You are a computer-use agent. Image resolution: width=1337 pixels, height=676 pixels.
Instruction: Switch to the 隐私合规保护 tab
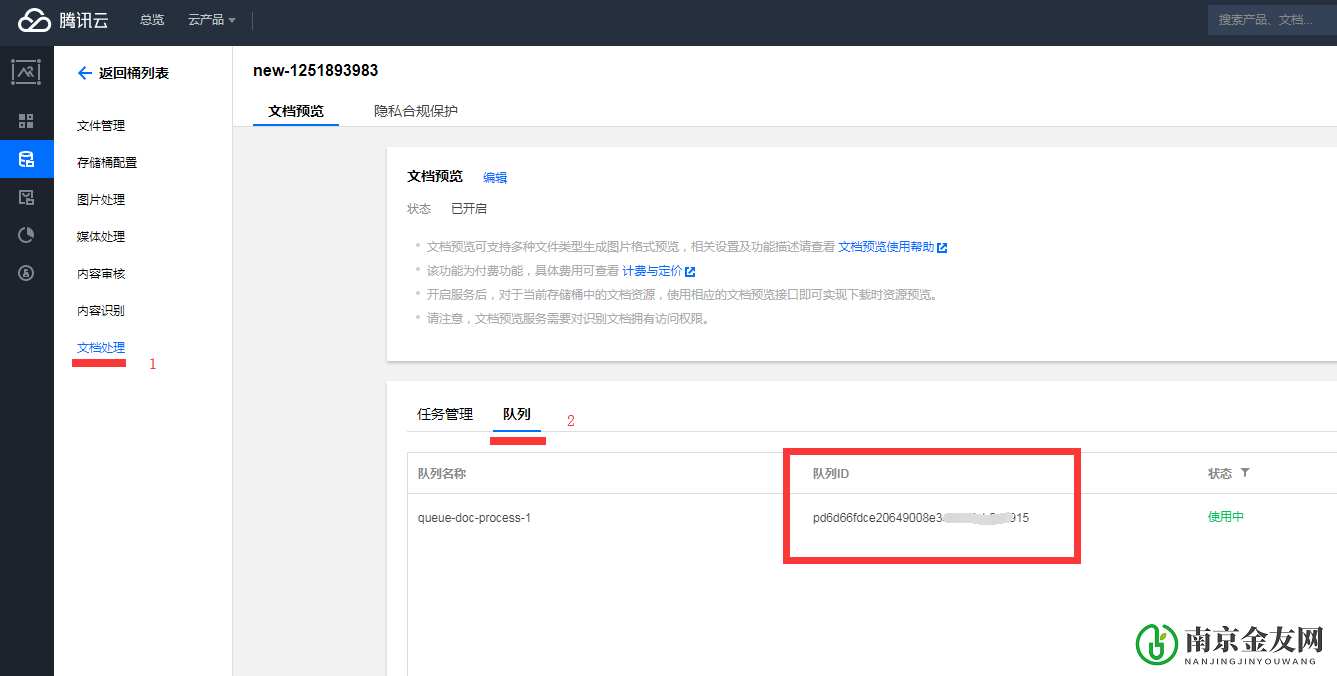click(414, 111)
